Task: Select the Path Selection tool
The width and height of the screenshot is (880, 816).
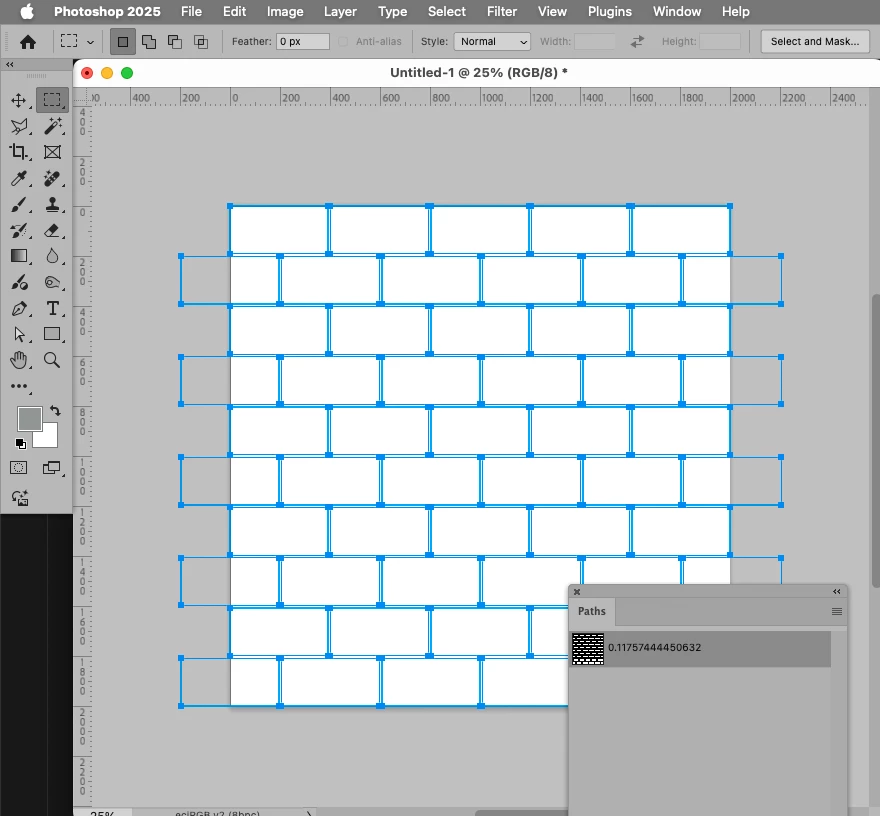Action: pos(19,334)
